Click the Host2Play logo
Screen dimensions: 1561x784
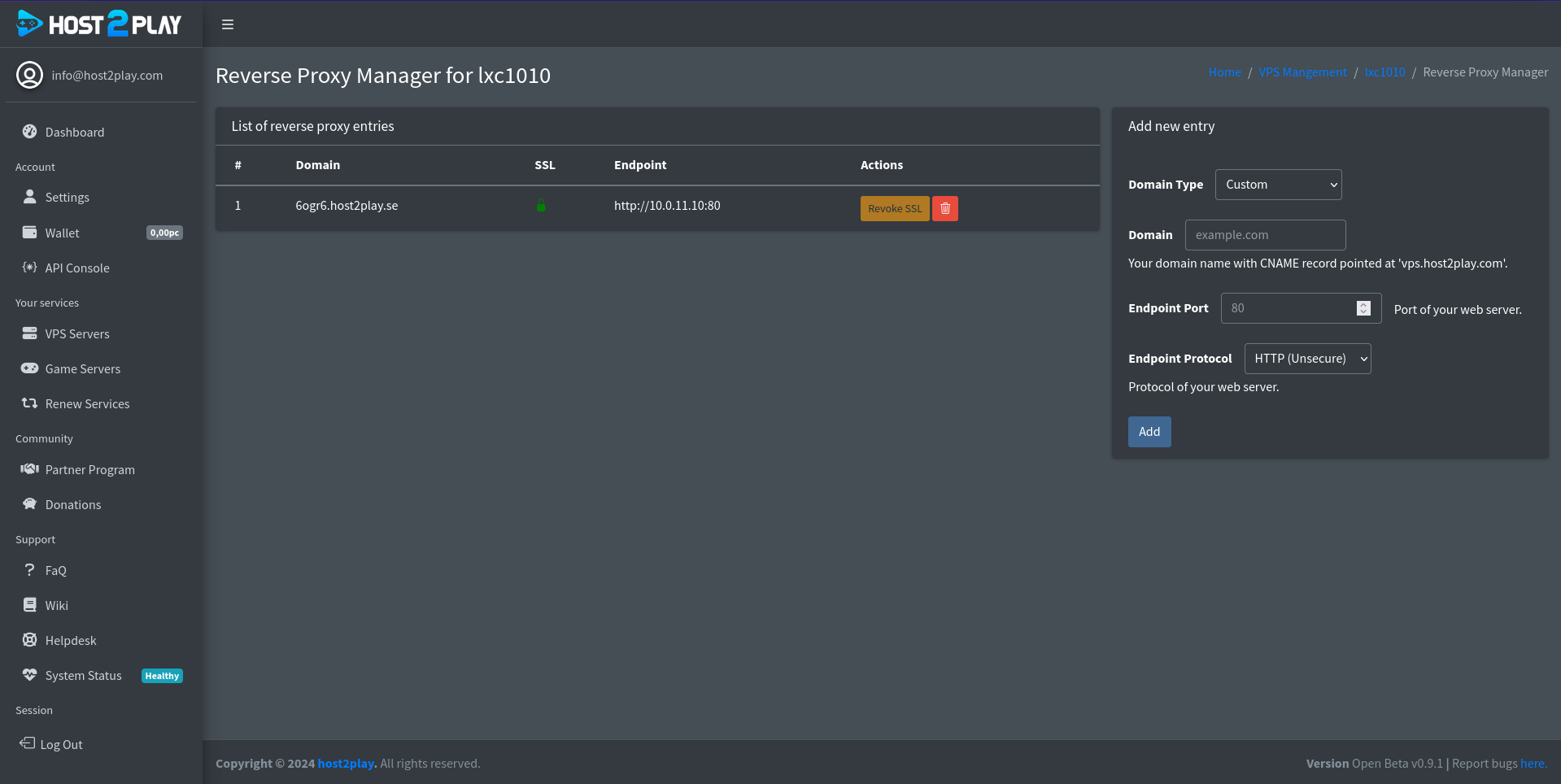[x=99, y=24]
